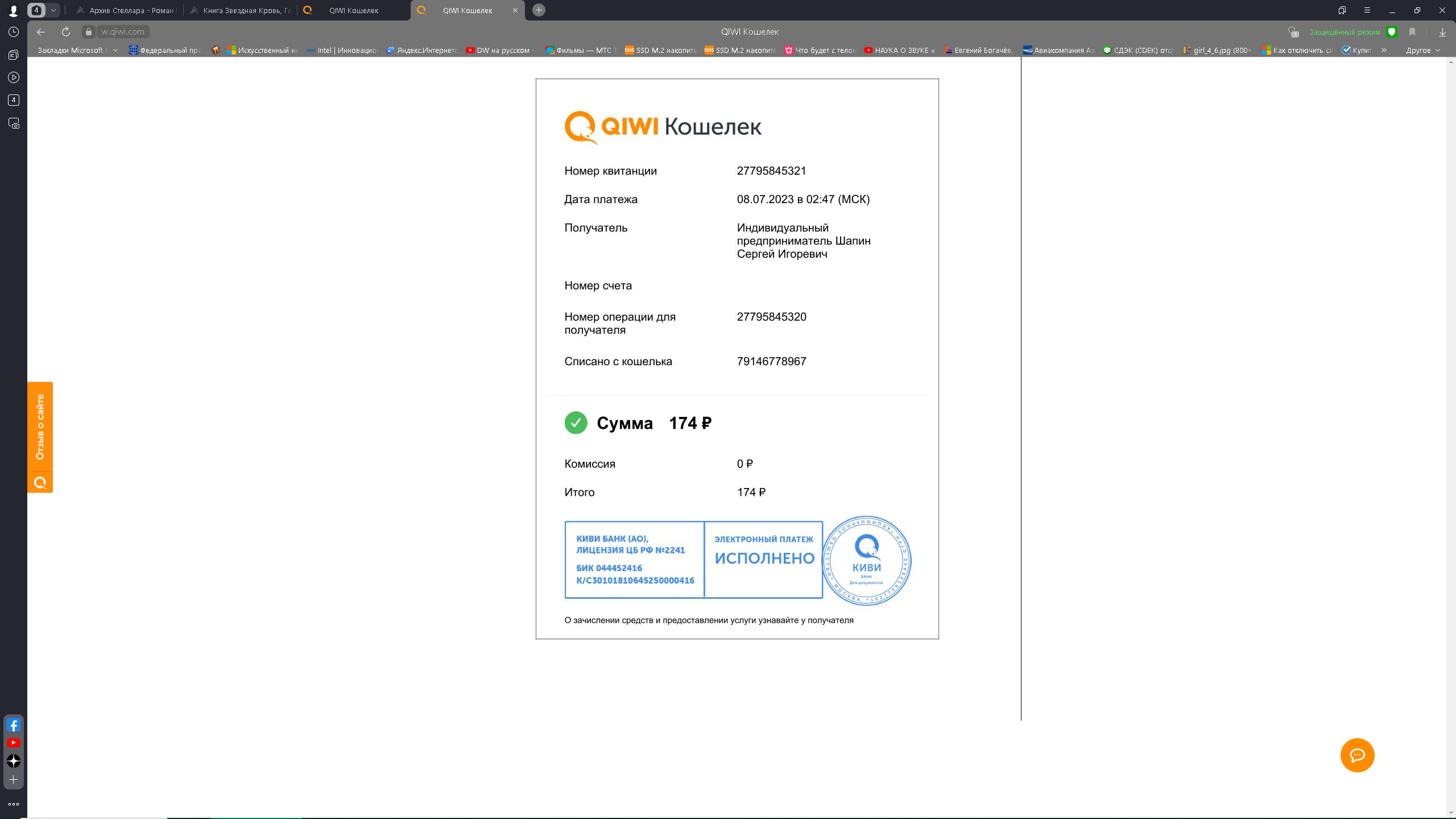Open the Другое bookmarks dropdown
This screenshot has width=1456, height=819.
[1423, 50]
